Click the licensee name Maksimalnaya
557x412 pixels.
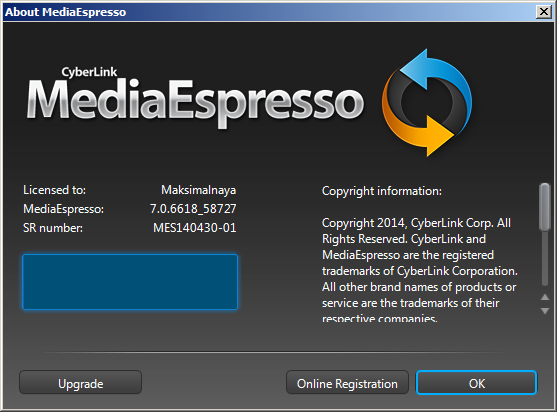[x=199, y=190]
